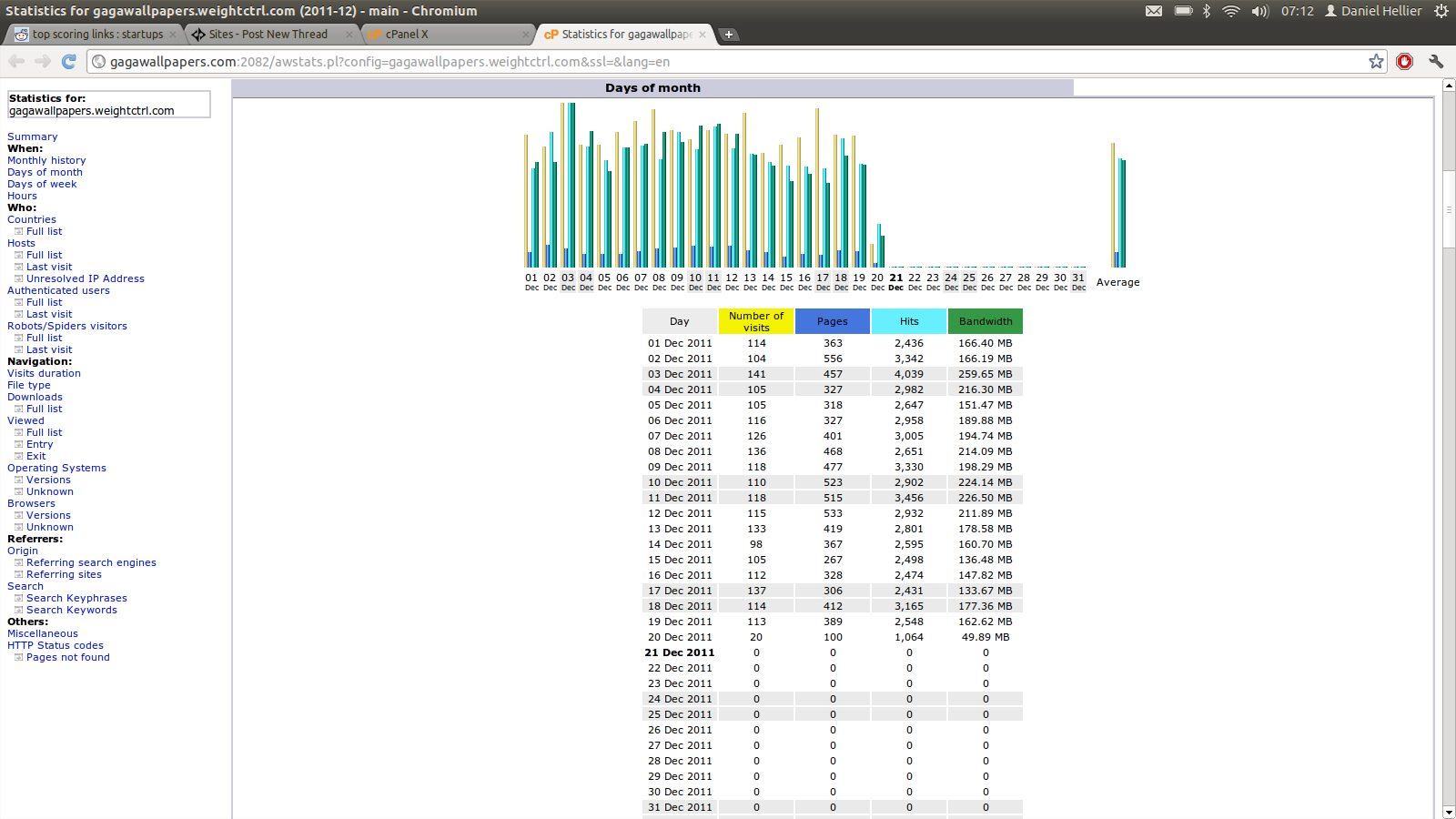Open the Browsers link

(x=31, y=503)
